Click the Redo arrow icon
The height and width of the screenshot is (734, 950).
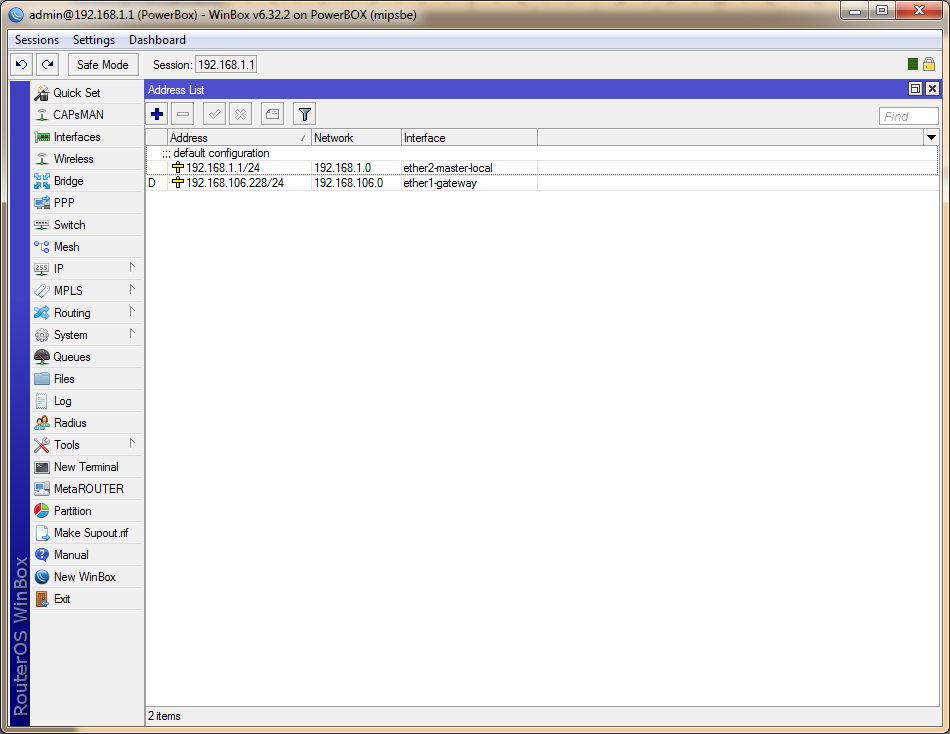pos(47,64)
